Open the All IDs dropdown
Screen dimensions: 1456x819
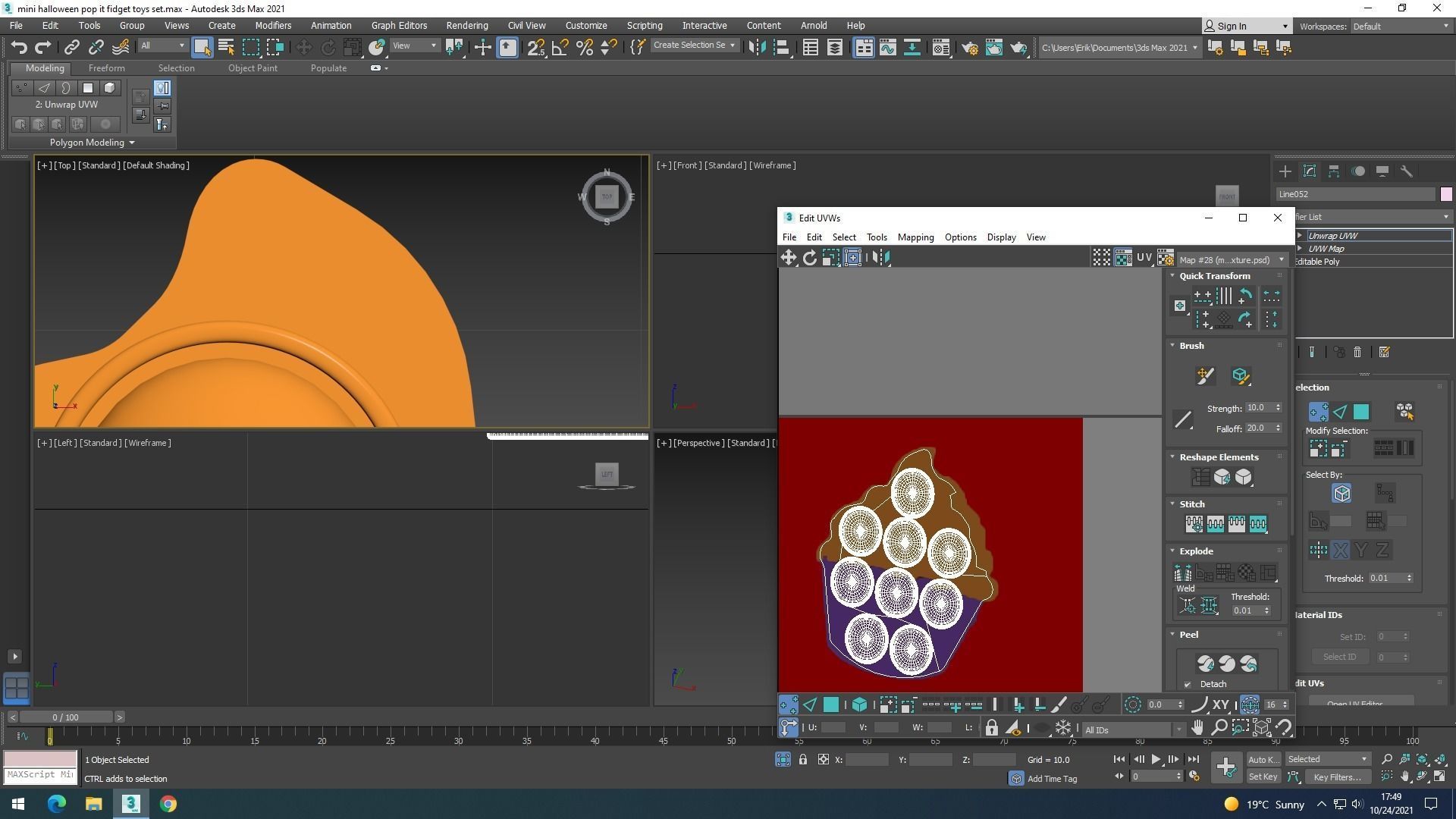(x=1133, y=730)
